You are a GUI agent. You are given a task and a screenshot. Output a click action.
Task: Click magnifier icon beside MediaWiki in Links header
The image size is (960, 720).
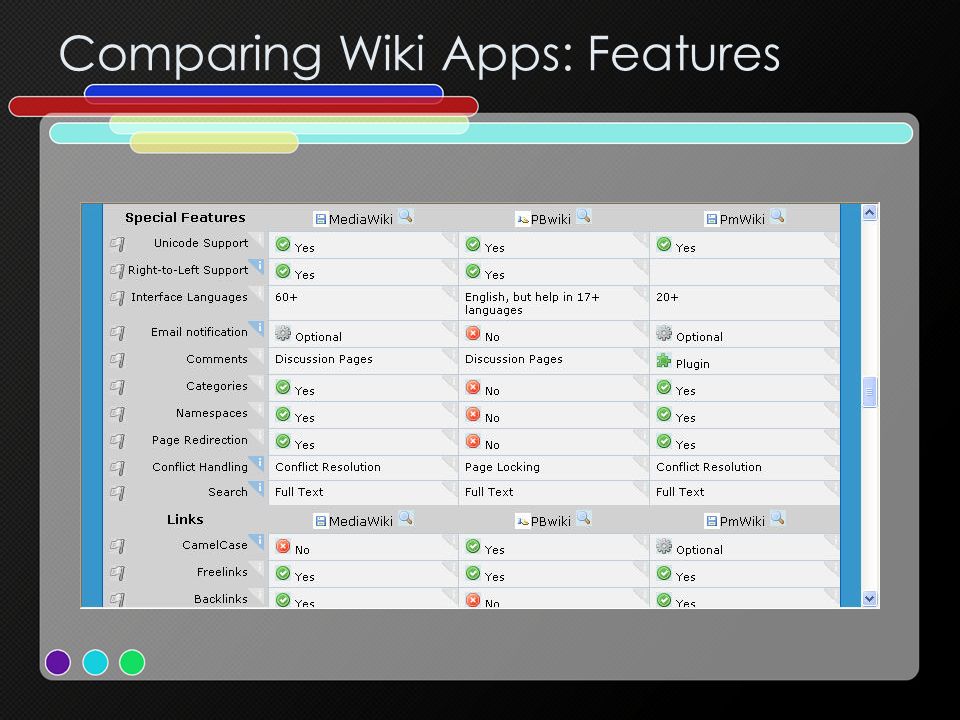(x=405, y=518)
